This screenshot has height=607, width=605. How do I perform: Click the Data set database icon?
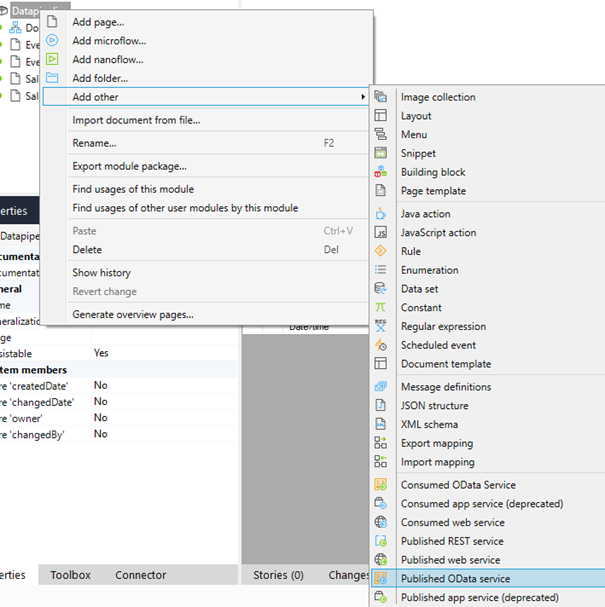click(x=380, y=288)
